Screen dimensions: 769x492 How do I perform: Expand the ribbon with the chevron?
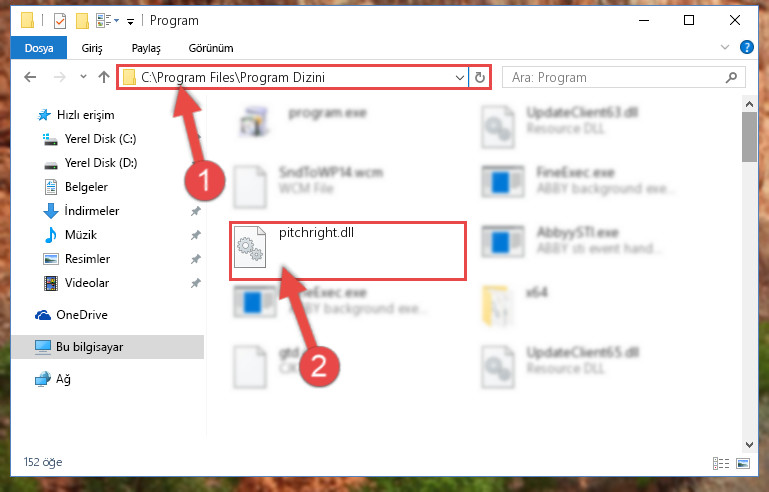pos(724,47)
